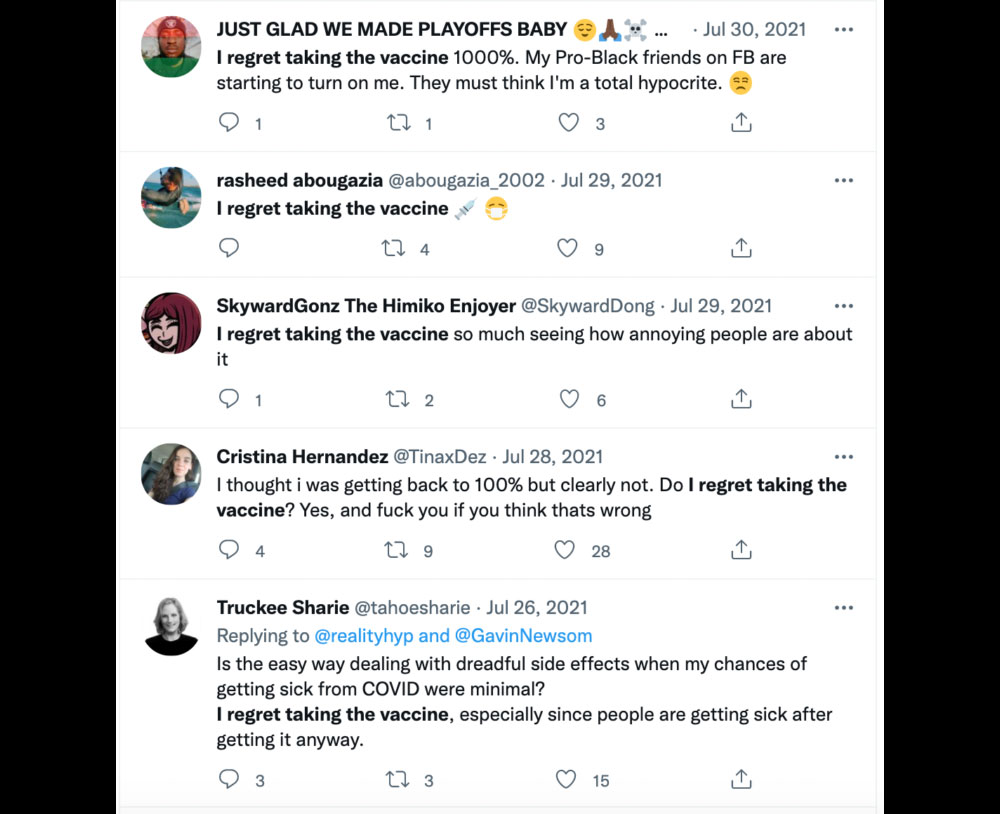
Task: Reply to Cristina Hernandez's tweet
Action: 229,550
